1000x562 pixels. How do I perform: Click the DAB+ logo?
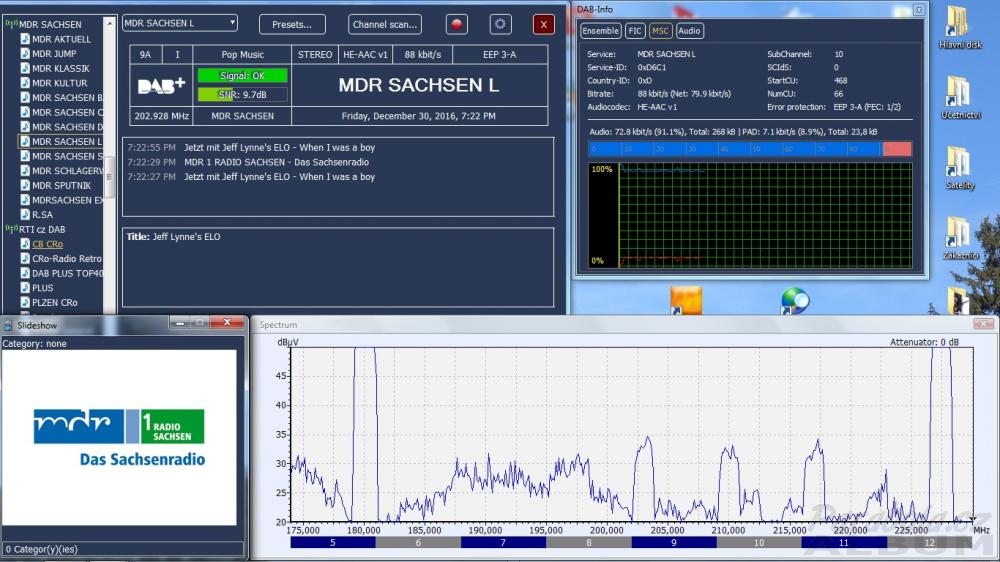pyautogui.click(x=161, y=86)
